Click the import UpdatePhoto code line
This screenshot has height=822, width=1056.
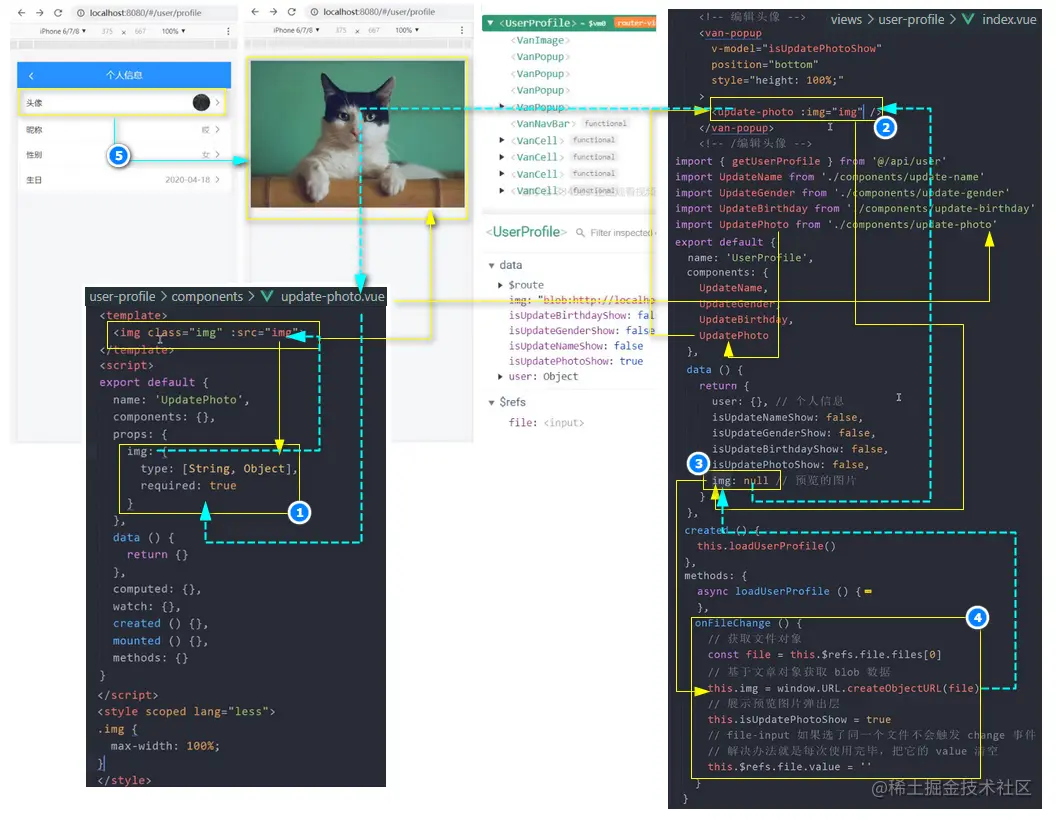pyautogui.click(x=836, y=225)
